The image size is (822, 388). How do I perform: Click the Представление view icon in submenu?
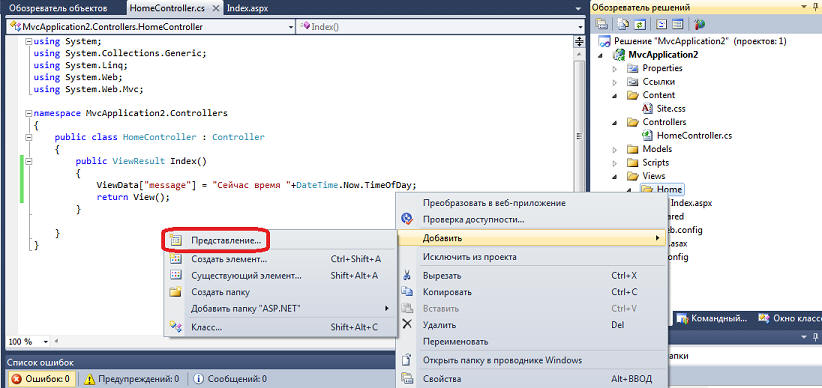point(176,241)
